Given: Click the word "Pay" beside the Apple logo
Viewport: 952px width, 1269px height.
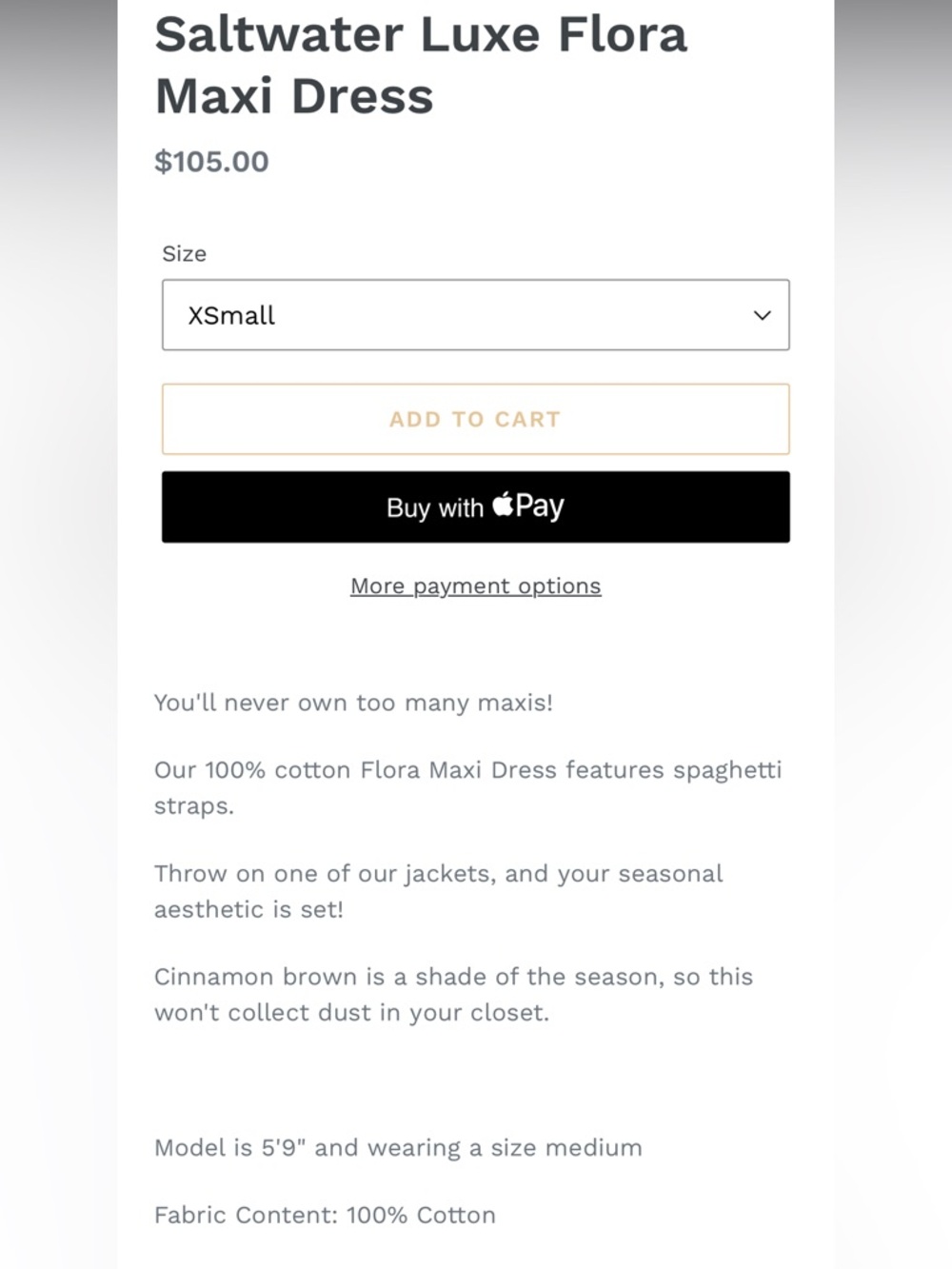Looking at the screenshot, I should tap(540, 506).
